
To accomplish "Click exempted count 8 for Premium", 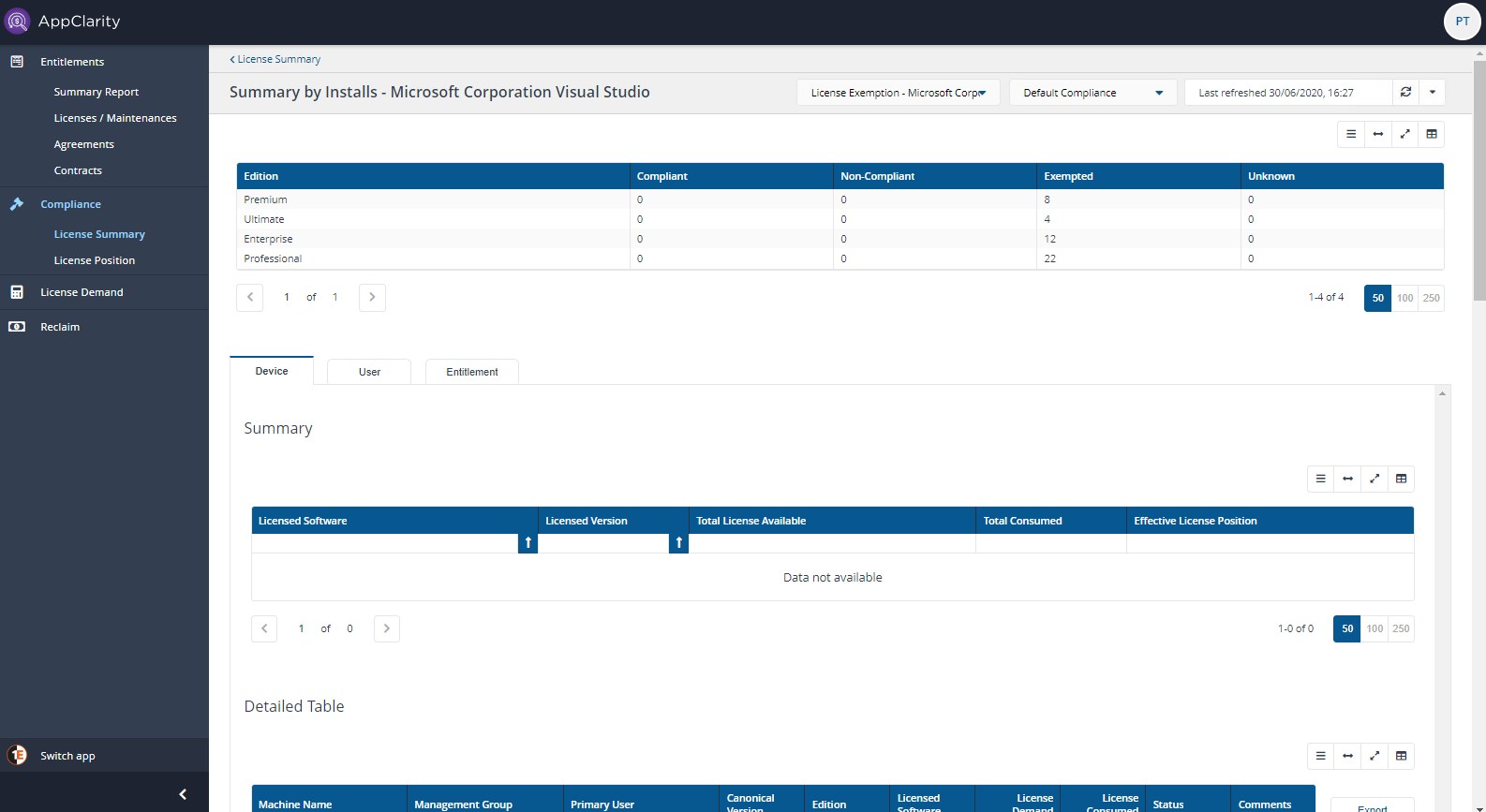I will point(1048,199).
